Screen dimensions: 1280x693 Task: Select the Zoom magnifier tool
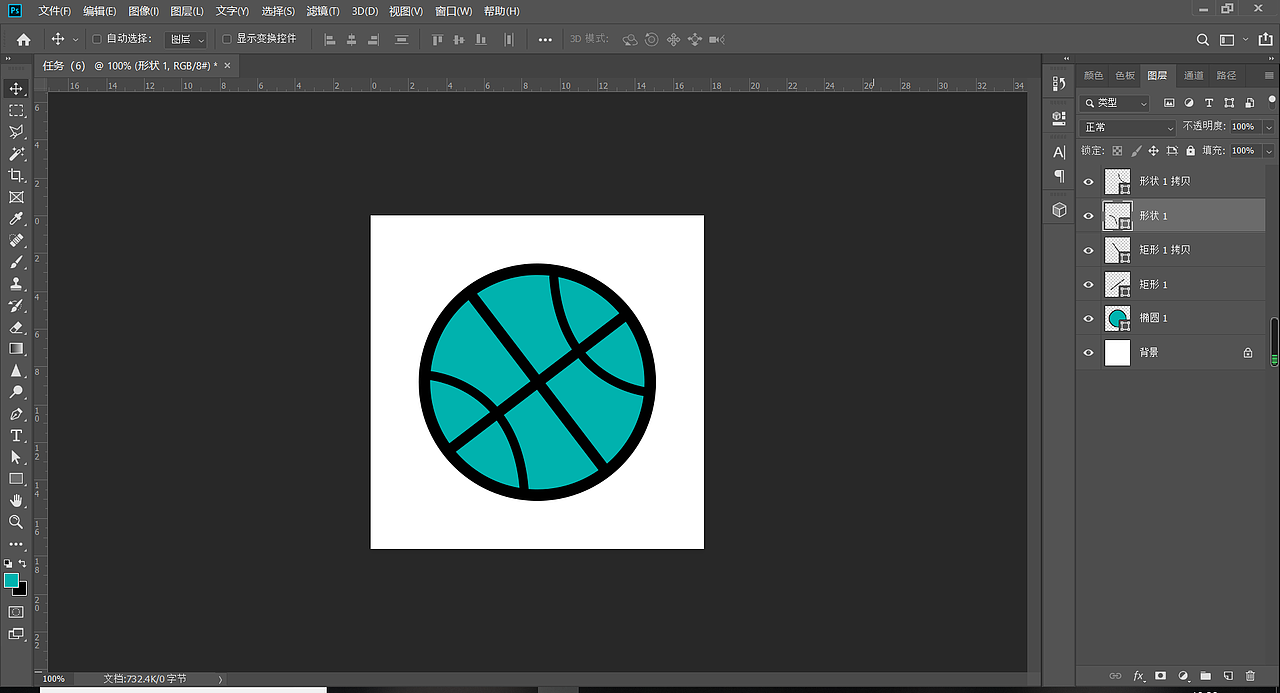tap(16, 522)
